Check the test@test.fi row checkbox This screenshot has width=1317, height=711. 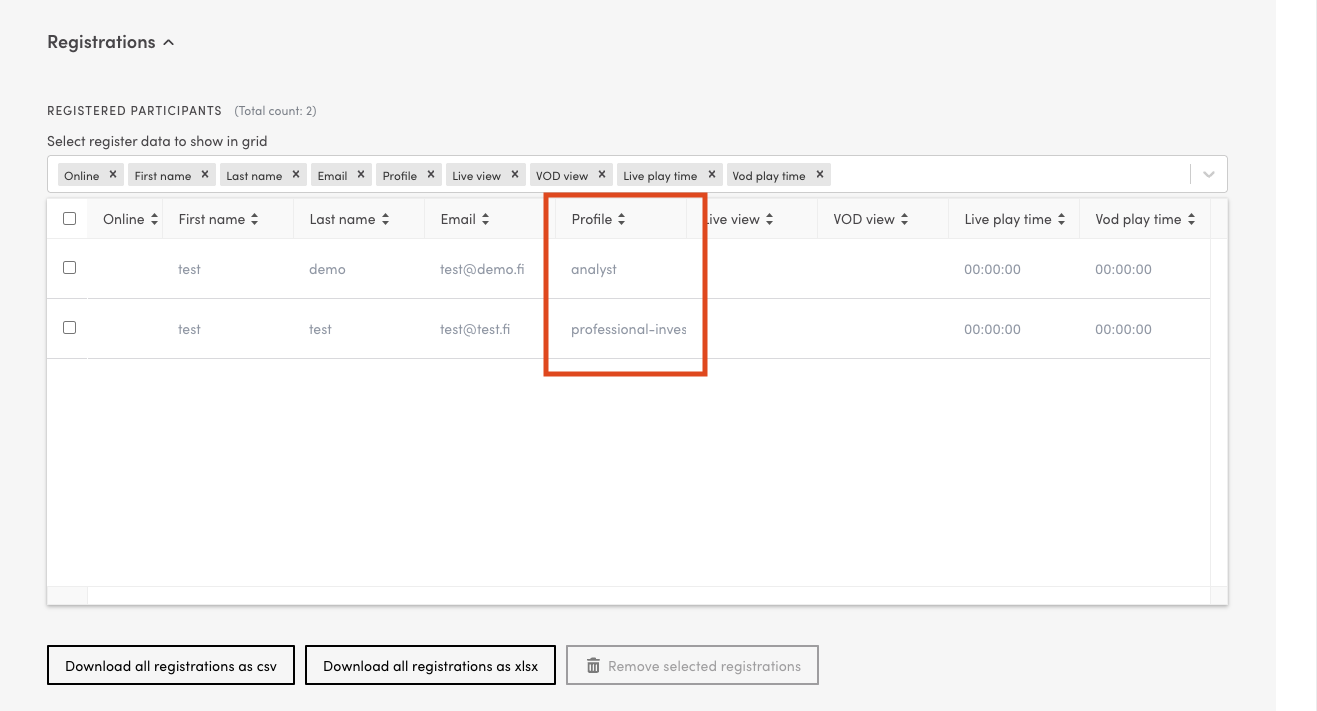coord(69,327)
